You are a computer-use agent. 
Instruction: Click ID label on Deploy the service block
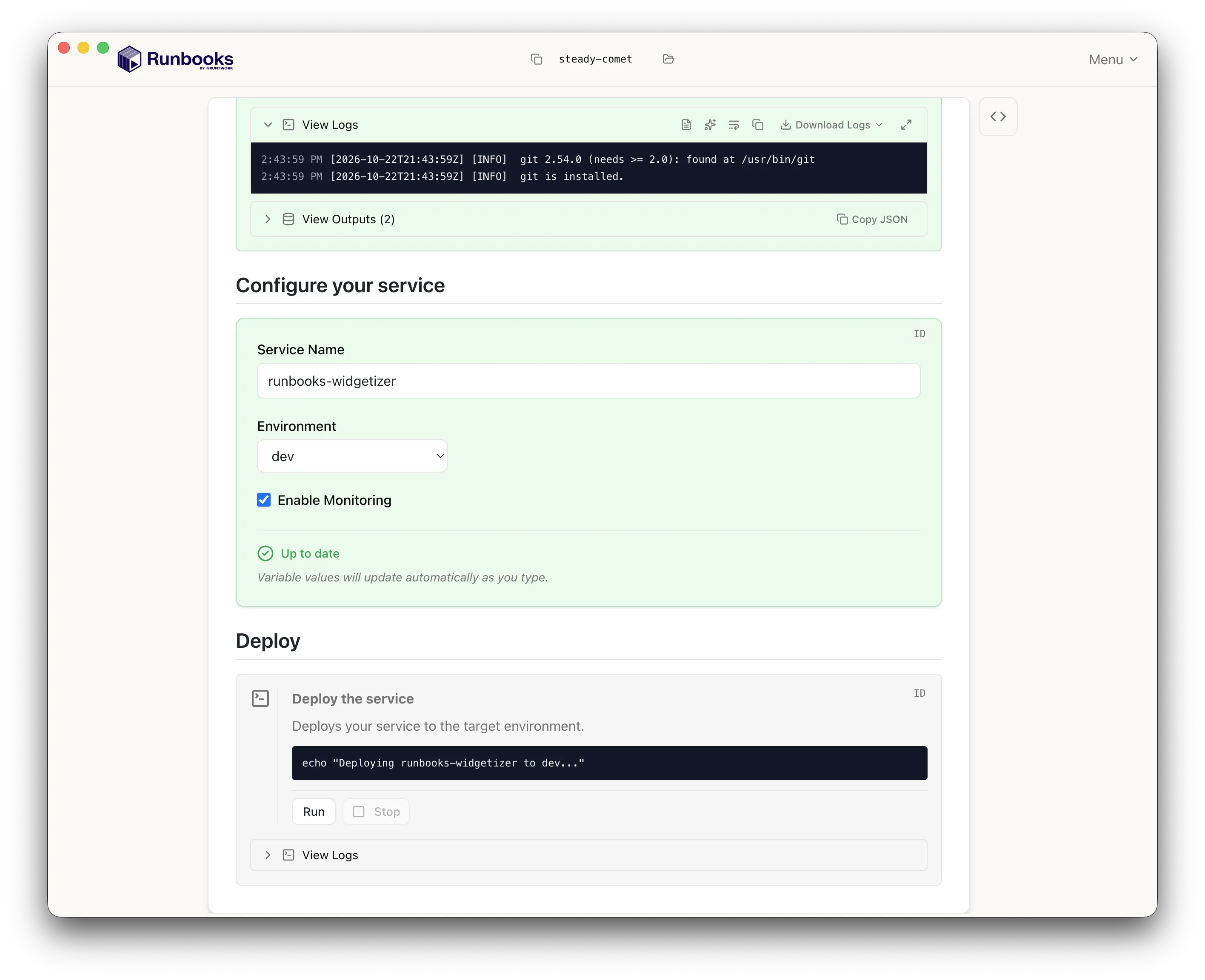coord(919,693)
